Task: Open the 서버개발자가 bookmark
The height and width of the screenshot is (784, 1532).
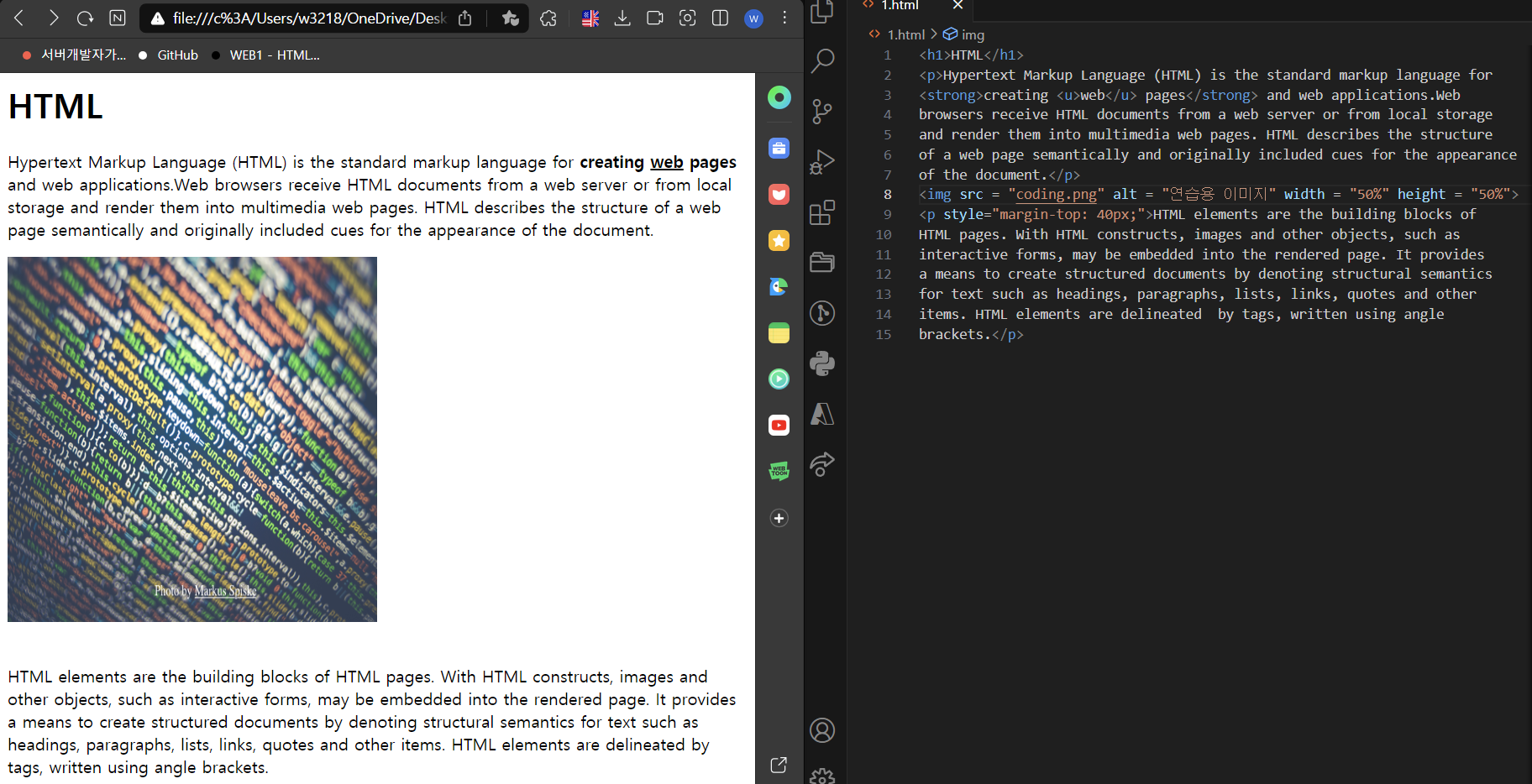Action: click(x=74, y=55)
